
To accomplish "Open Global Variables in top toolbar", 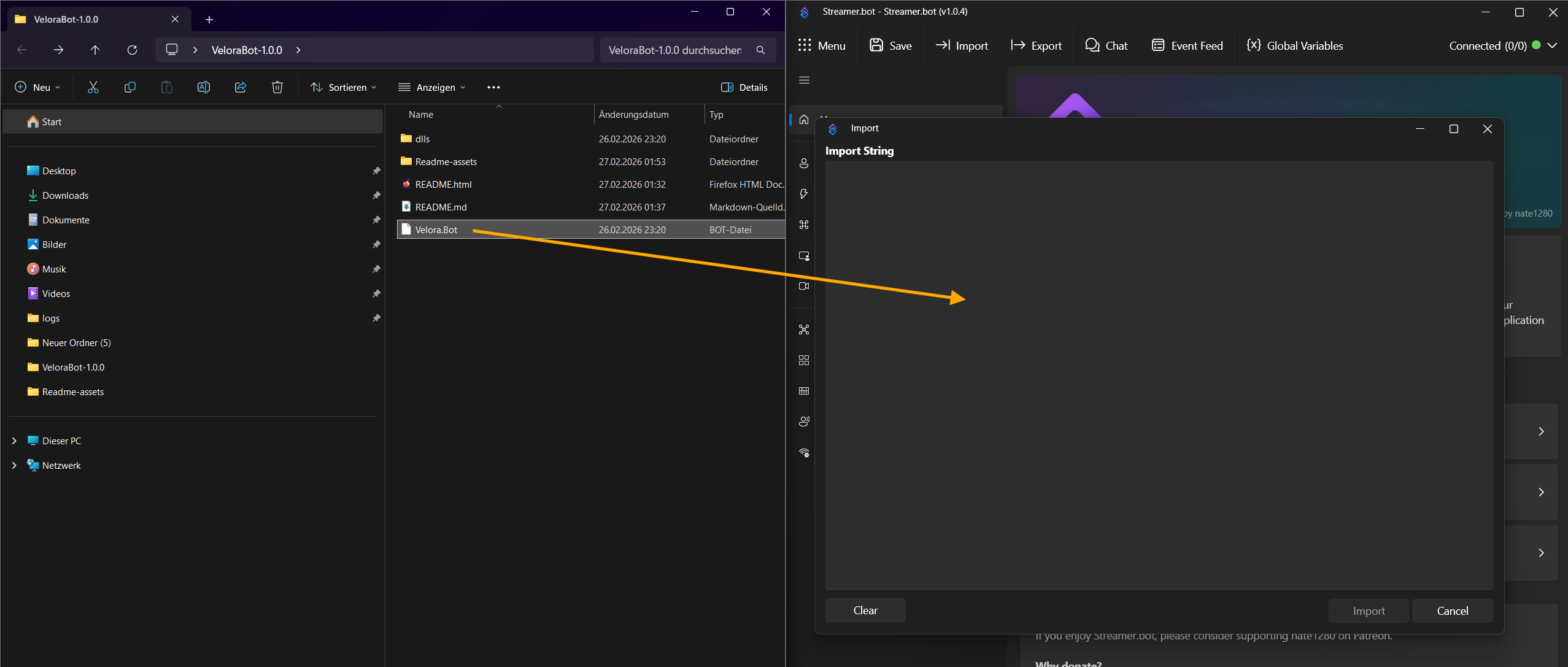I will [1295, 45].
